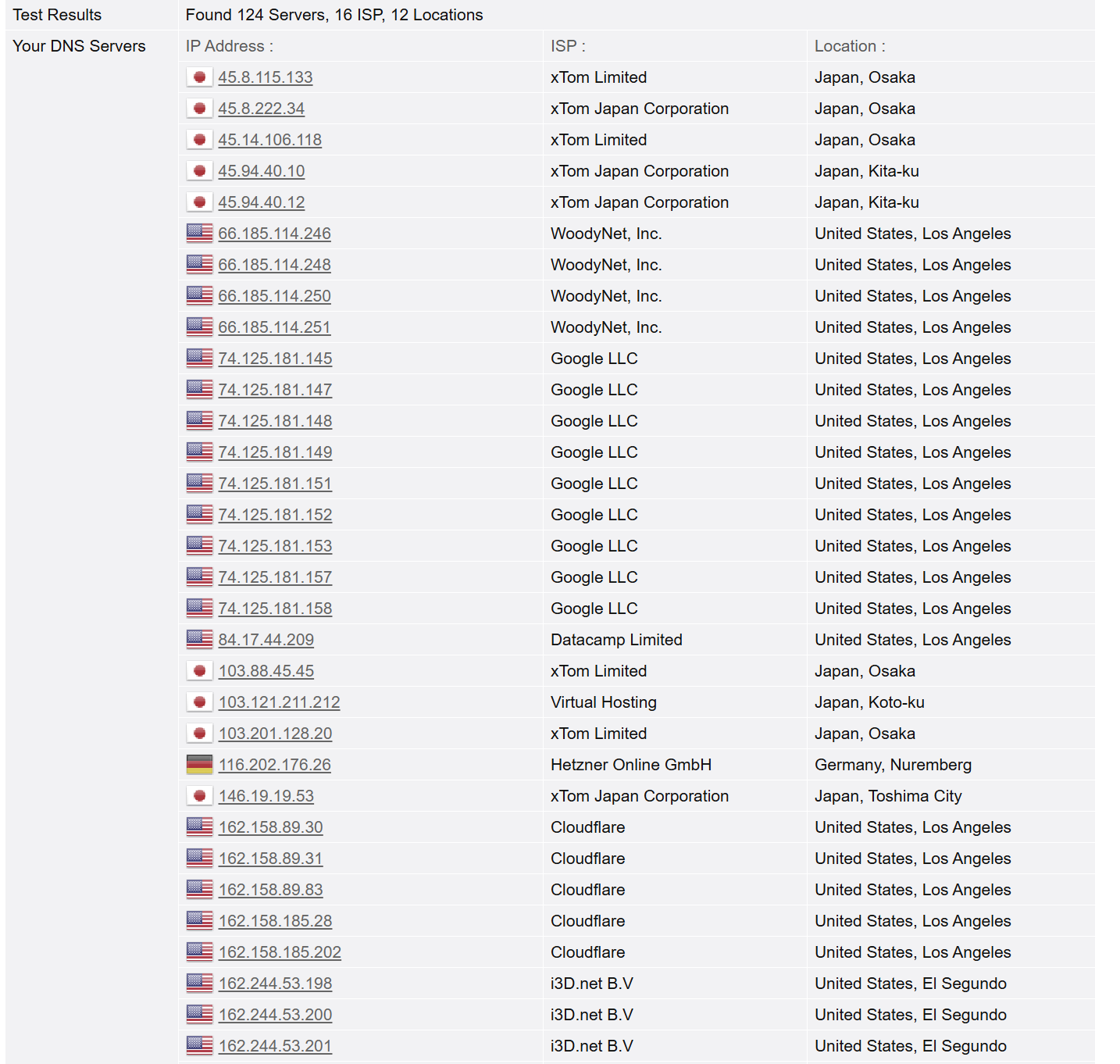Click the US flag beside 84.17.44.209
1120x1064 pixels.
point(199,640)
